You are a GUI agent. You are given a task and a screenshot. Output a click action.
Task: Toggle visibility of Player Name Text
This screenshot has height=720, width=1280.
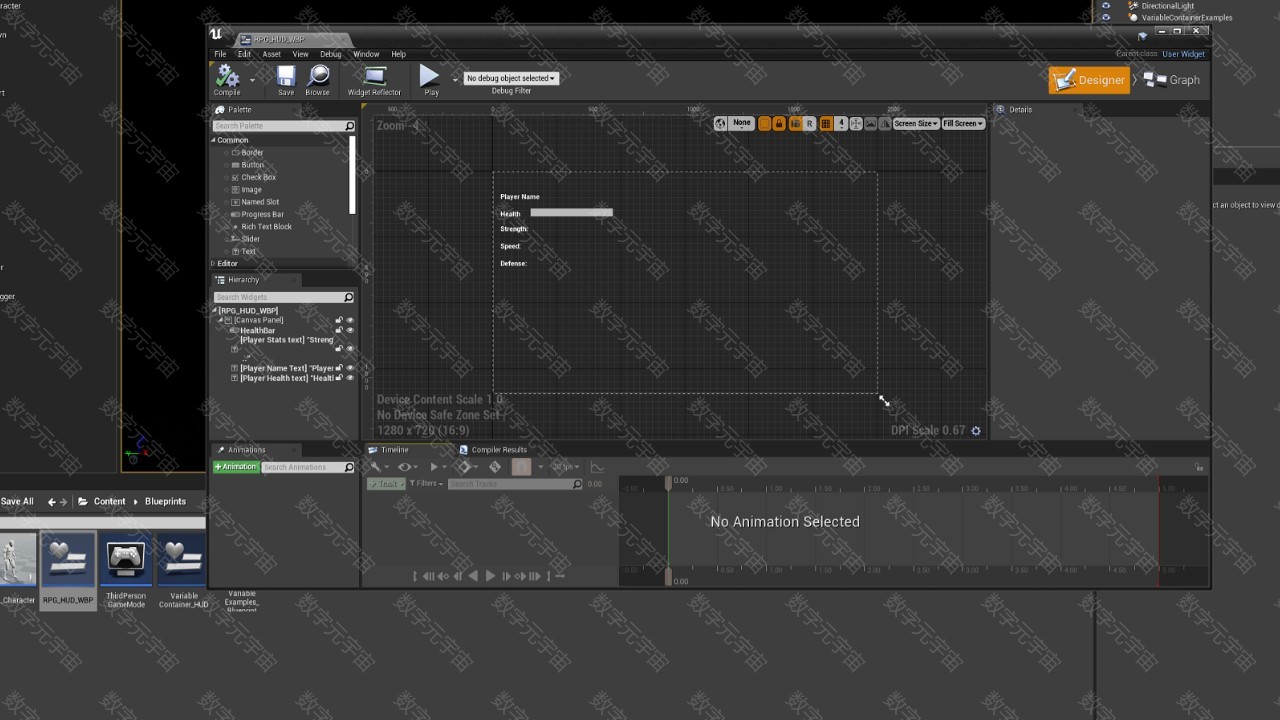(x=350, y=368)
